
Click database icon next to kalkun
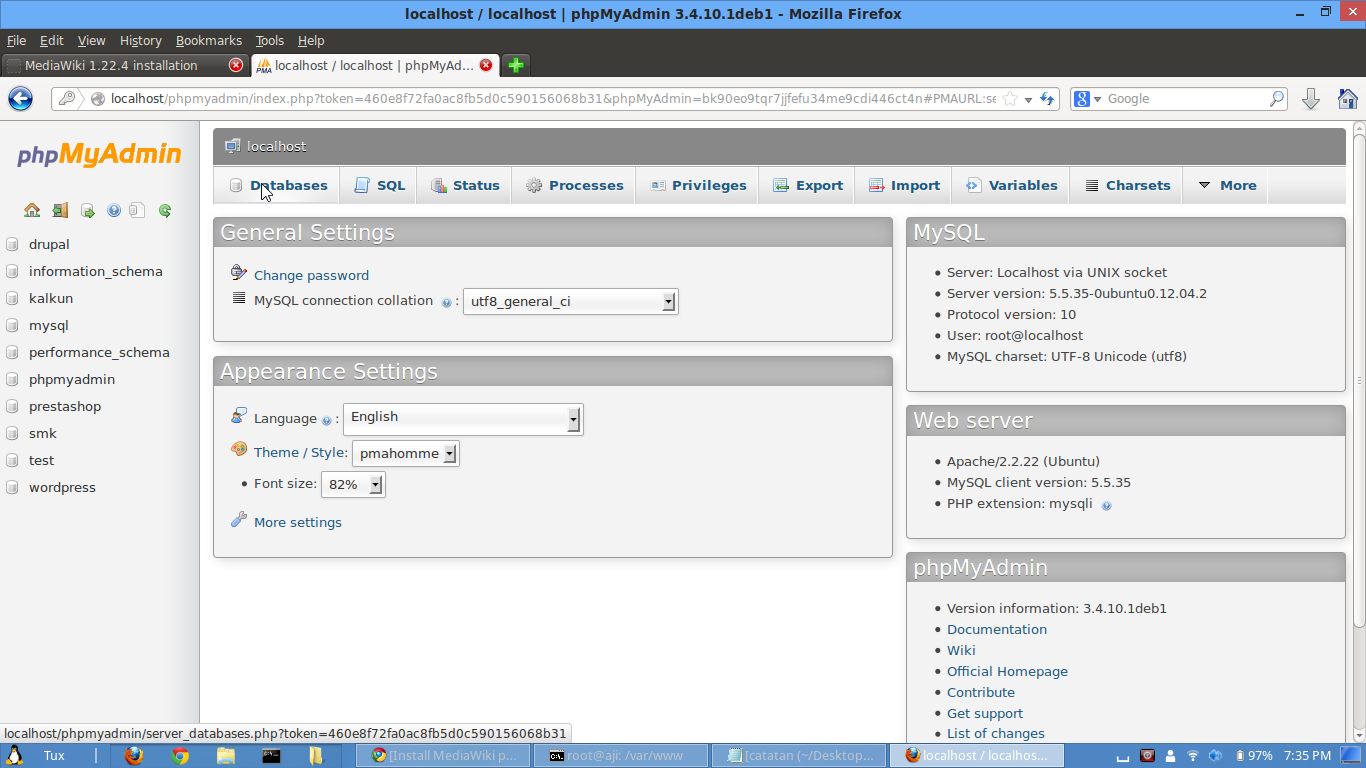(12, 298)
